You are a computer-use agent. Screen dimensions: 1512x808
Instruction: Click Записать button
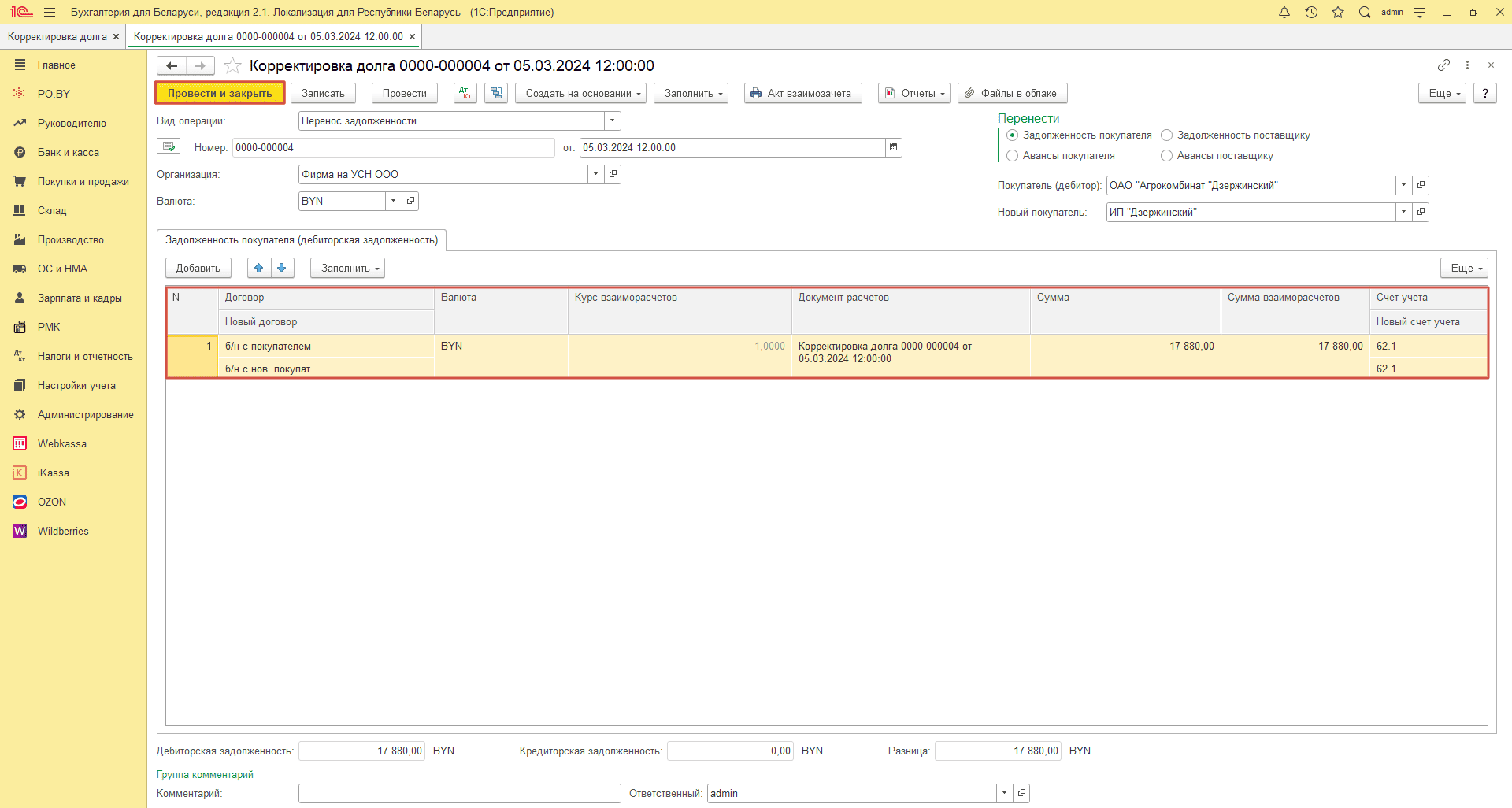(x=323, y=93)
